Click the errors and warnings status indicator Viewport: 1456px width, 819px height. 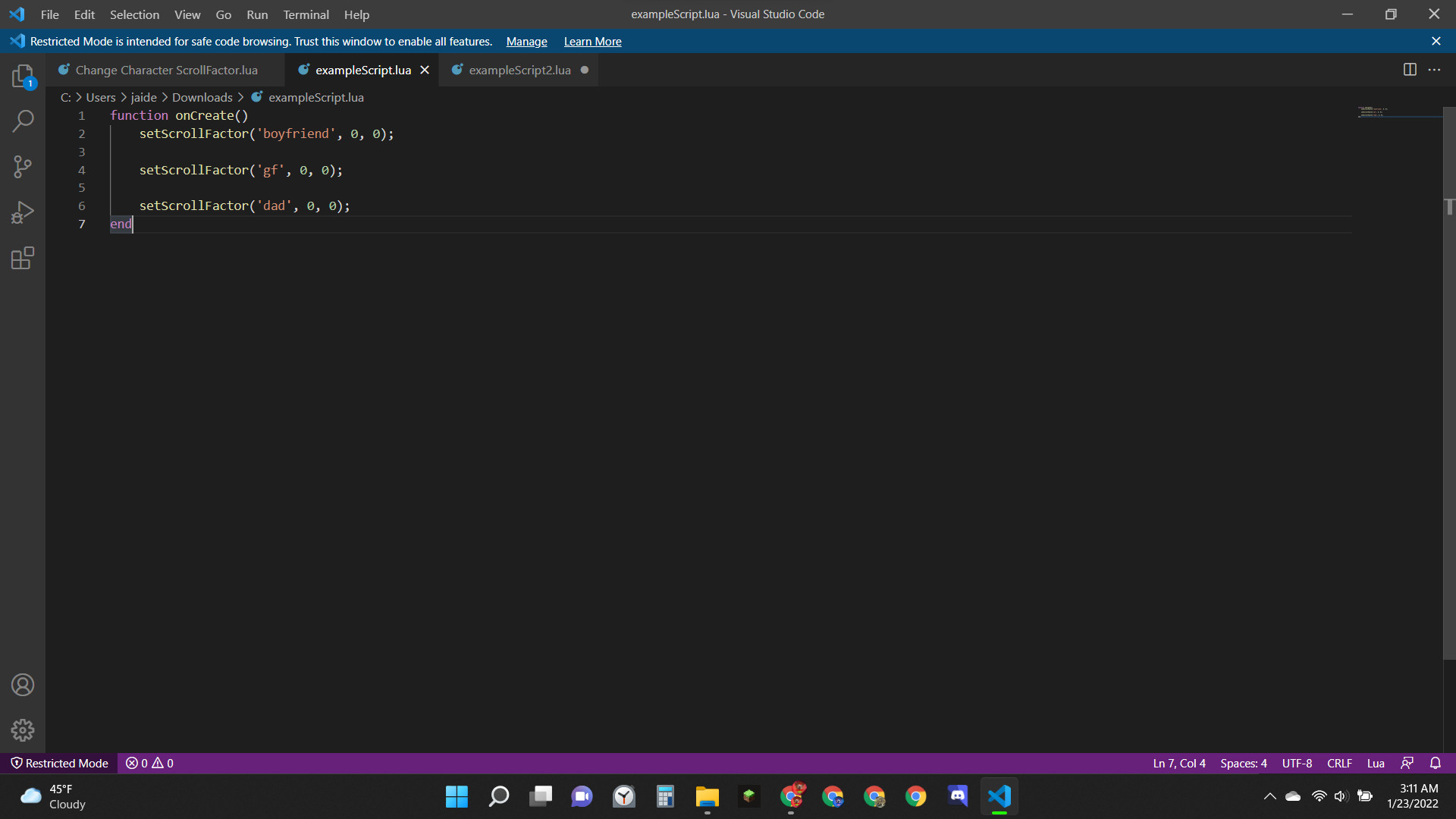coord(149,763)
